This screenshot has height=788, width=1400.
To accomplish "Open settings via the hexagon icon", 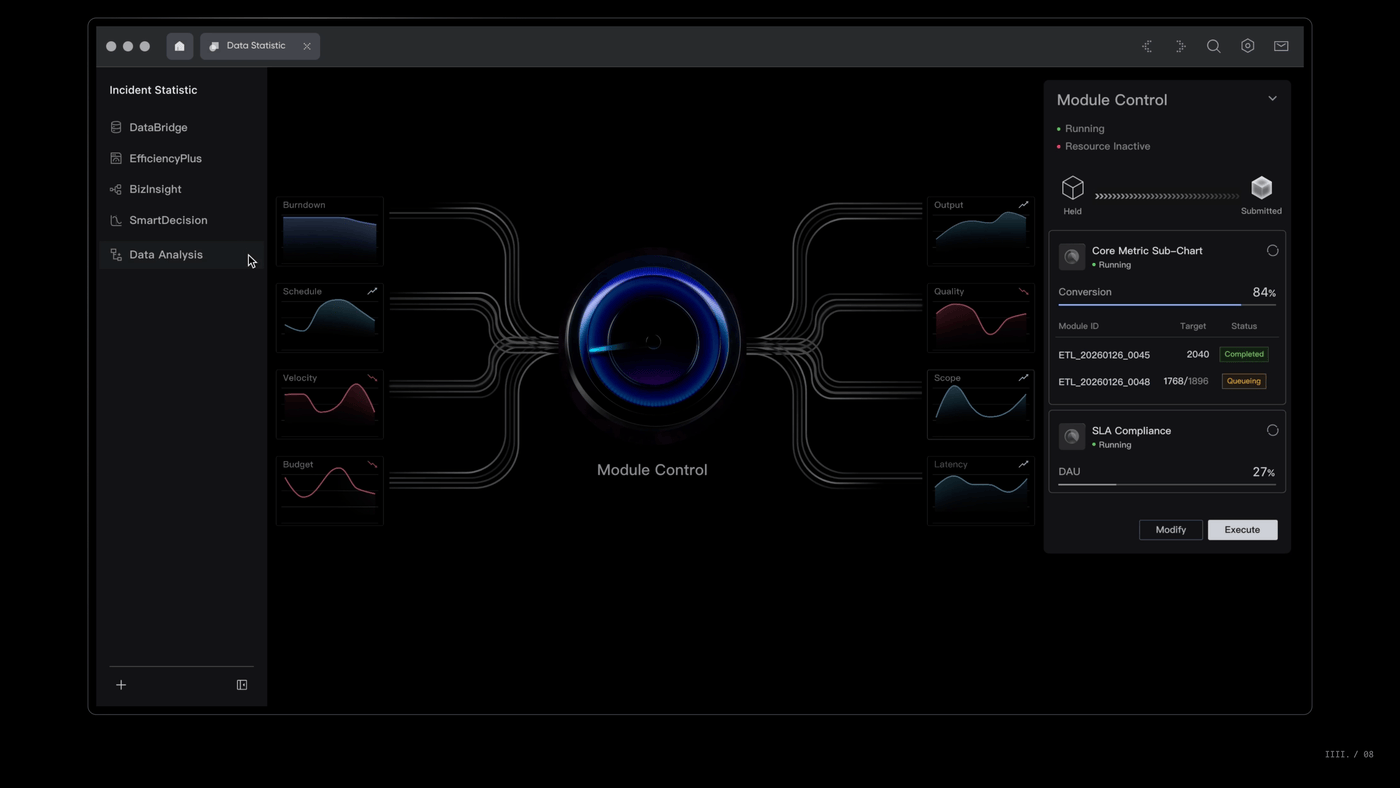I will coord(1248,46).
